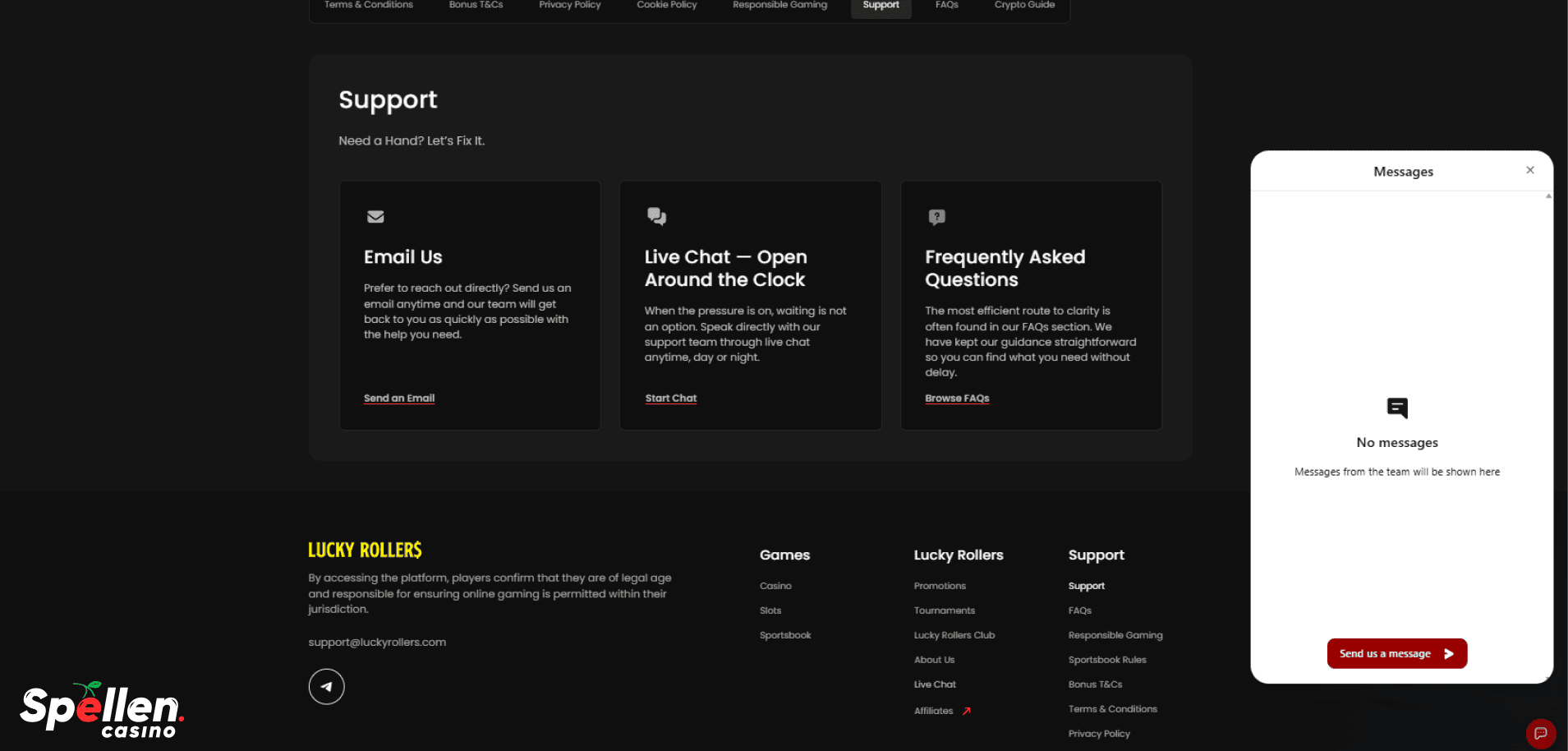Open the Crypto Guide tab
This screenshot has height=751, width=1568.
[x=1025, y=5]
